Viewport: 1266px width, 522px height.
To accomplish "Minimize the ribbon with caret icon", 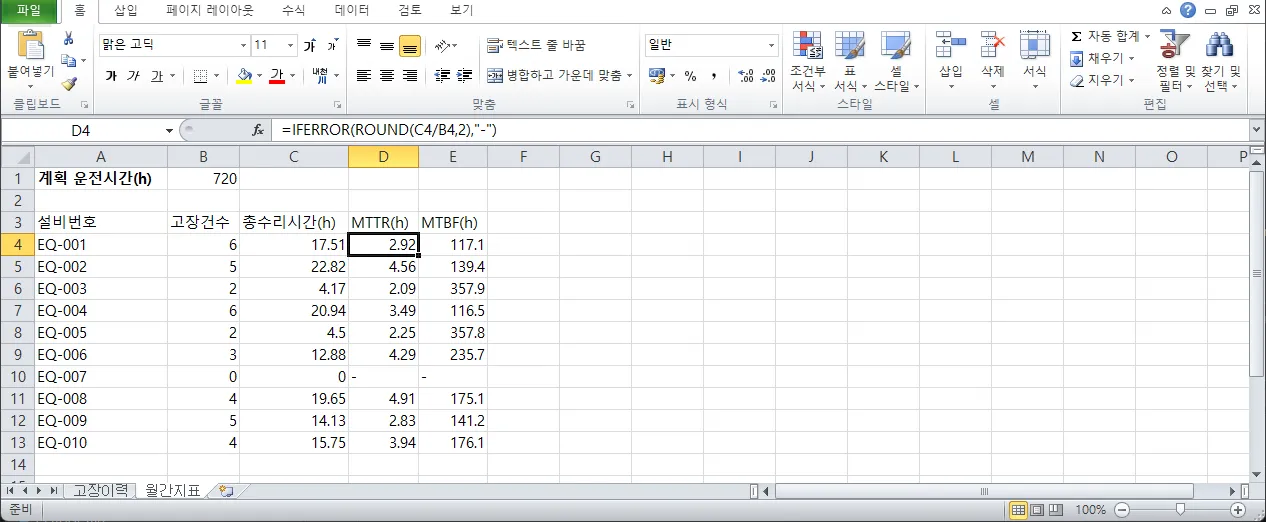I will [x=1166, y=10].
